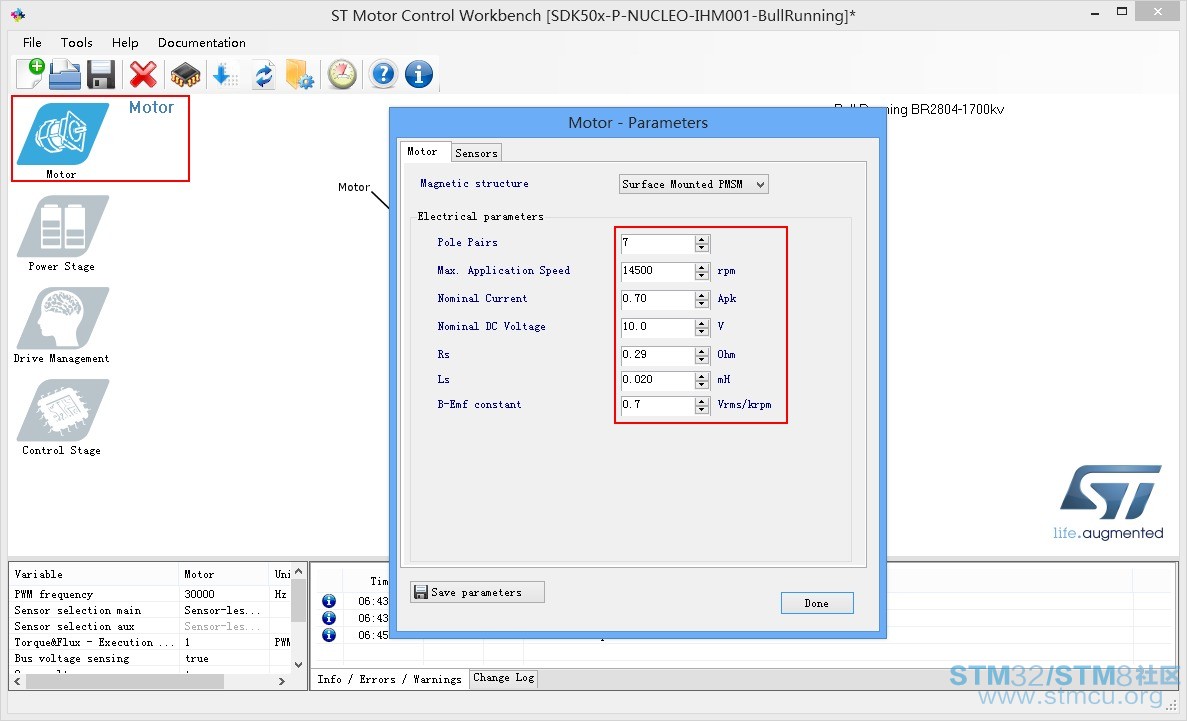This screenshot has width=1187, height=721.
Task: Decrease Max. Application Speed spinner
Action: [x=702, y=276]
